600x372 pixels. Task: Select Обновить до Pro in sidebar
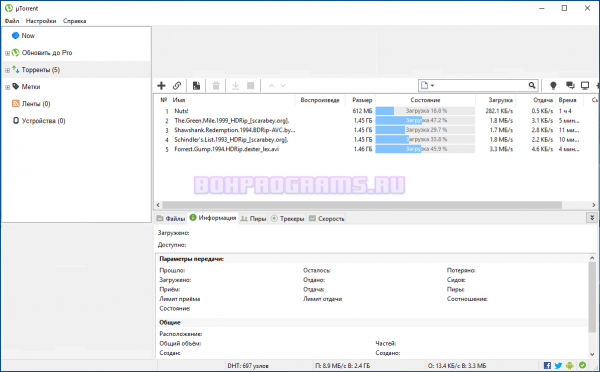coord(47,53)
